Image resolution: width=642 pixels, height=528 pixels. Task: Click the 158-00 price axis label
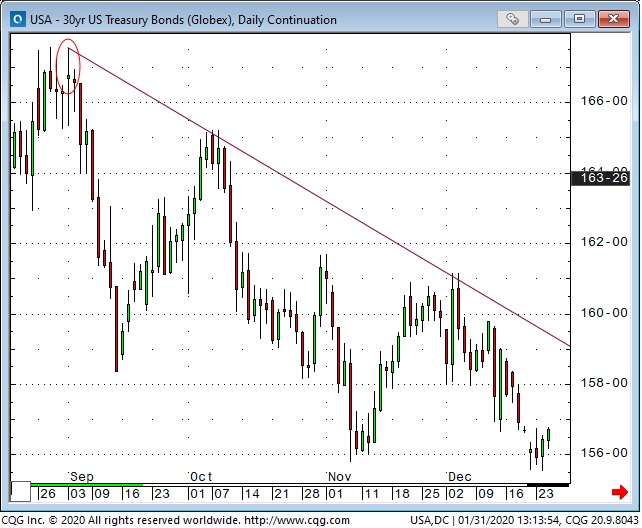tap(604, 383)
